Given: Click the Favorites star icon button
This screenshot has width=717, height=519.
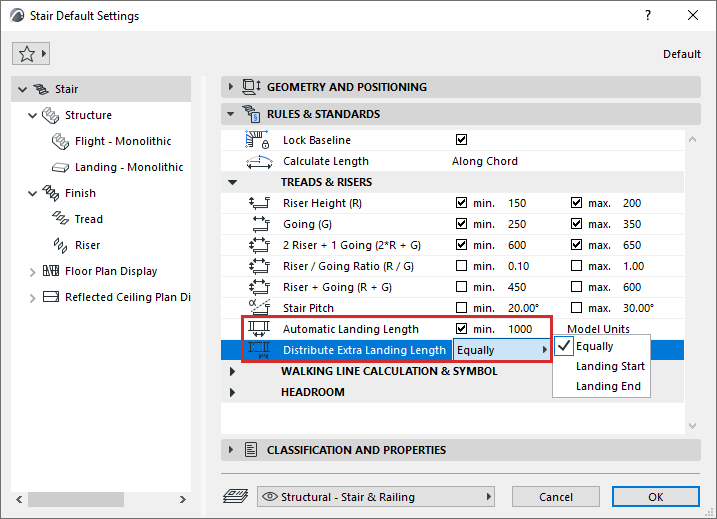Looking at the screenshot, I should [x=30, y=53].
